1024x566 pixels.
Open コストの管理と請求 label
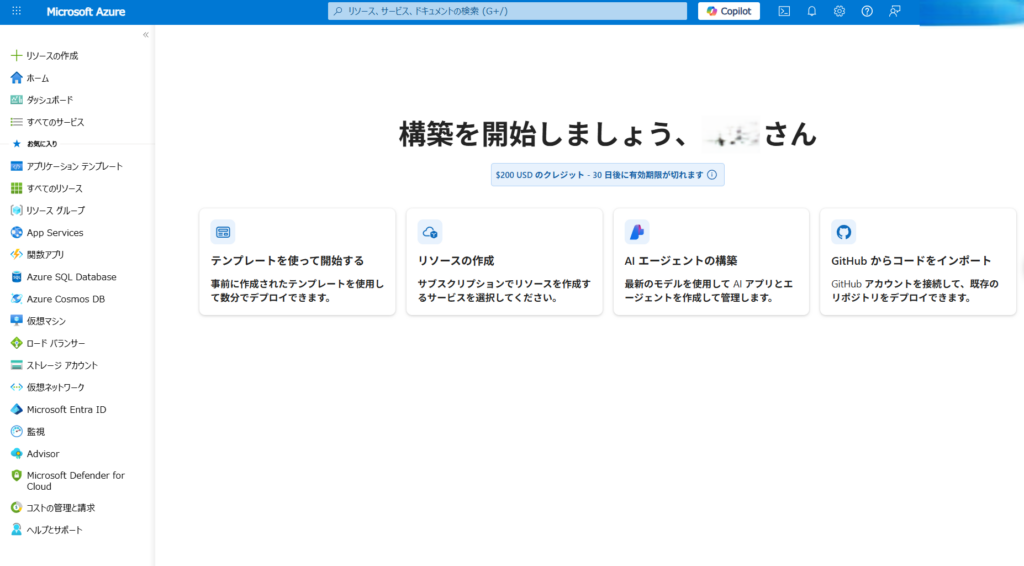(x=61, y=508)
